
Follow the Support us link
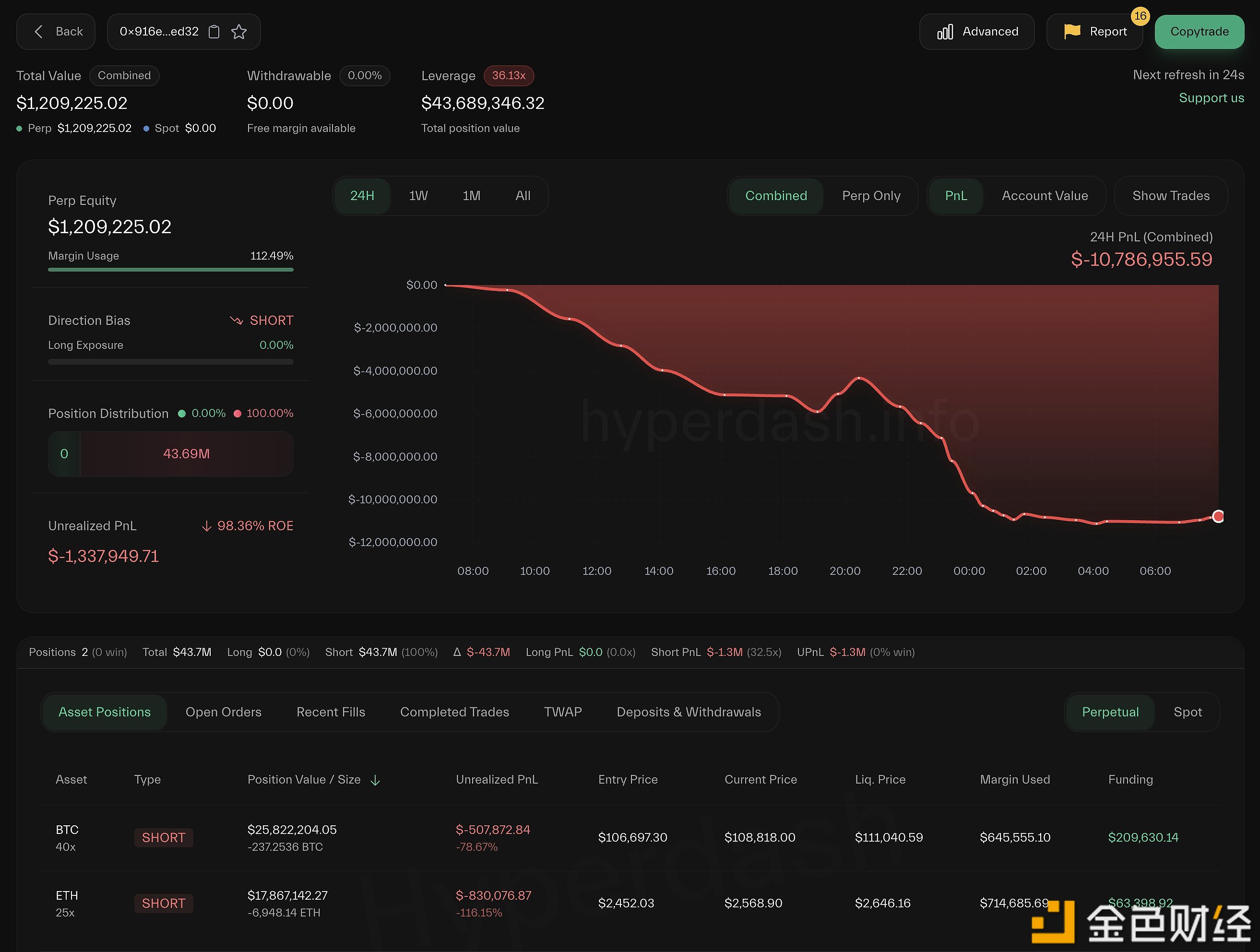1211,98
